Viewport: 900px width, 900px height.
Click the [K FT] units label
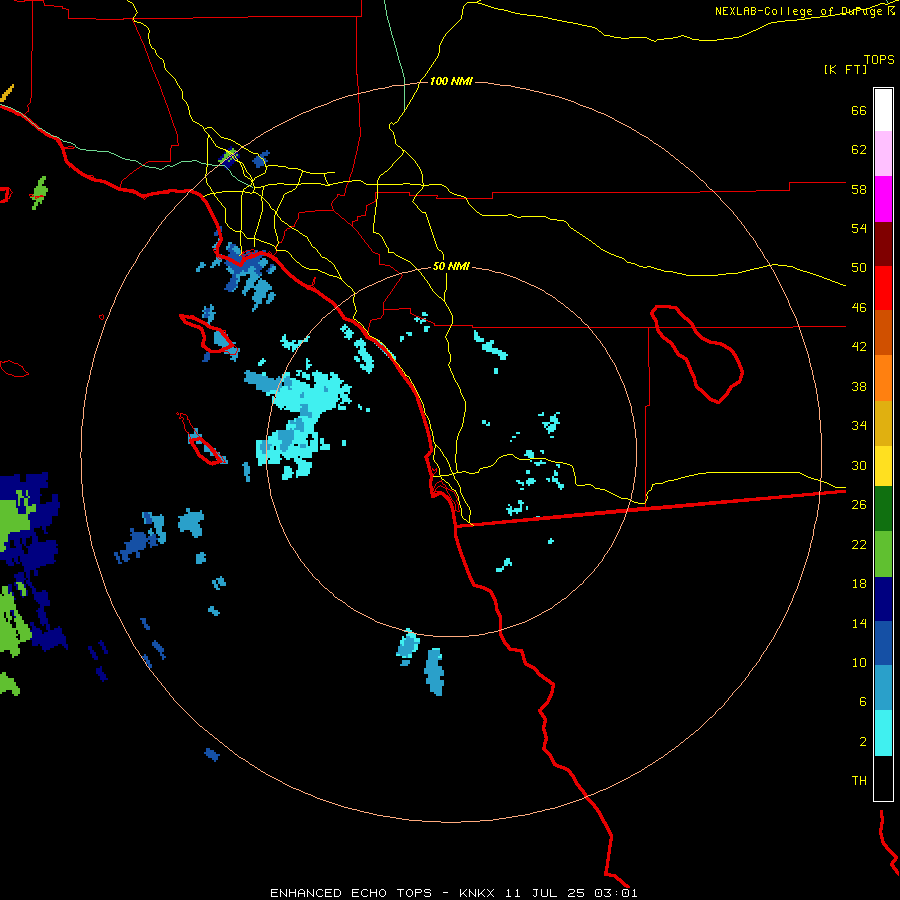pos(845,70)
